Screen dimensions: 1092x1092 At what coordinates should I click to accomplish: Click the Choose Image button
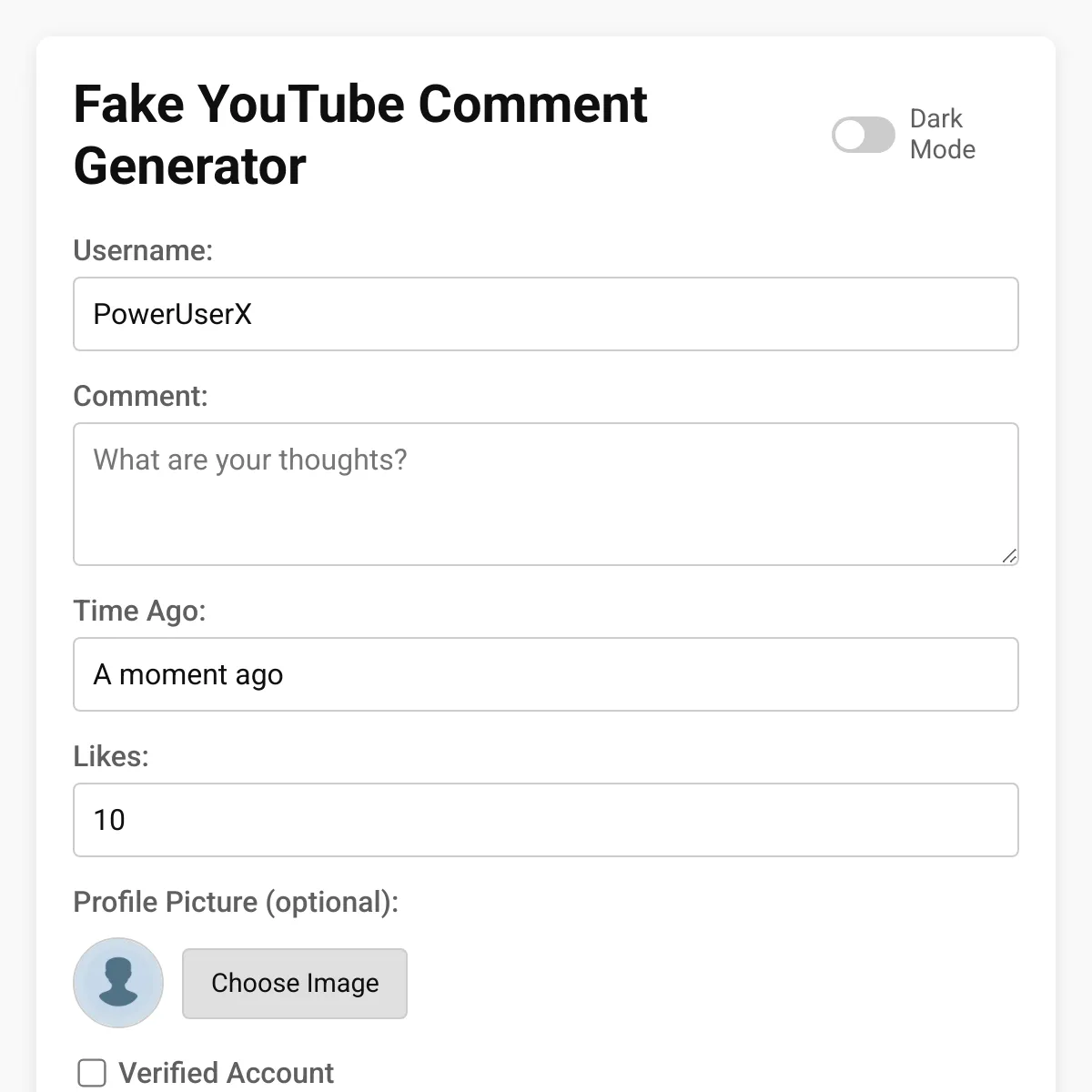pyautogui.click(x=295, y=983)
